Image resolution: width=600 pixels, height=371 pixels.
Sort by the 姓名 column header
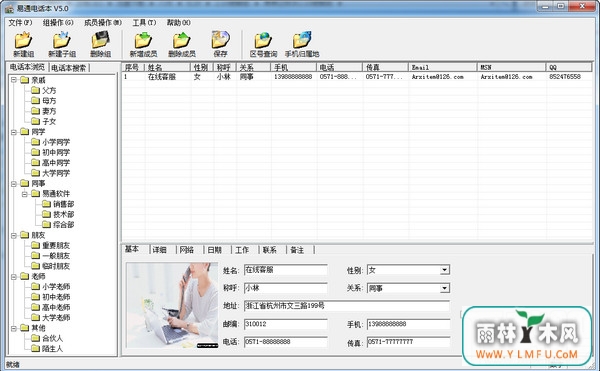coord(168,67)
